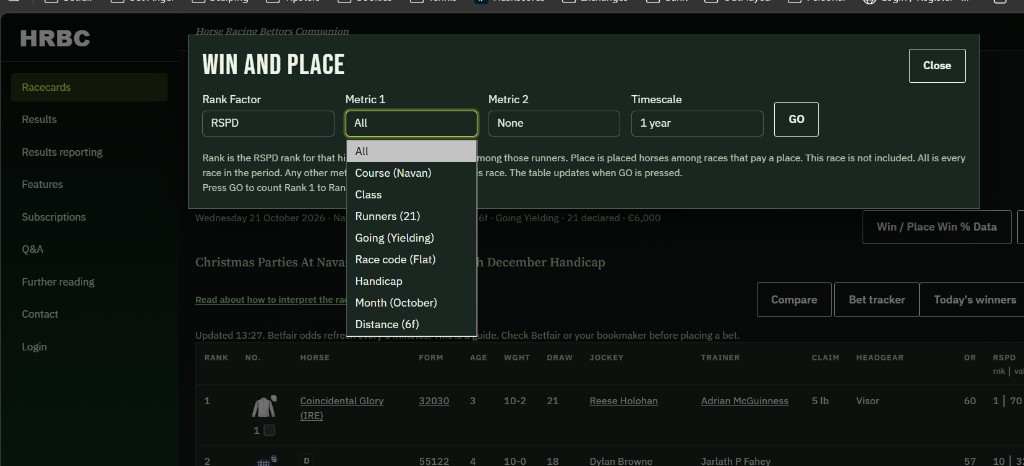Image resolution: width=1024 pixels, height=466 pixels.
Task: Collapse the open Metric 1 dropdown box
Action: click(411, 123)
